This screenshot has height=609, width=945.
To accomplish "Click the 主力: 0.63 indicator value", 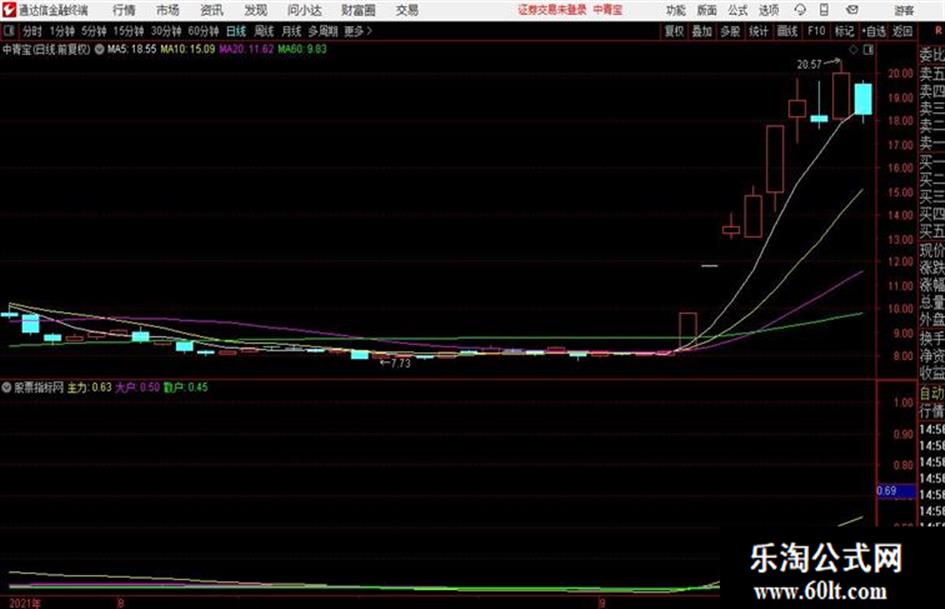I will (89, 387).
